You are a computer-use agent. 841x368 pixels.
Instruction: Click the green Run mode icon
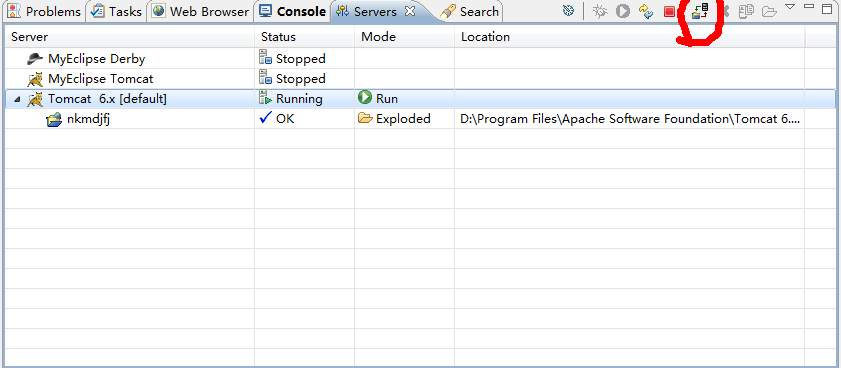pyautogui.click(x=365, y=98)
